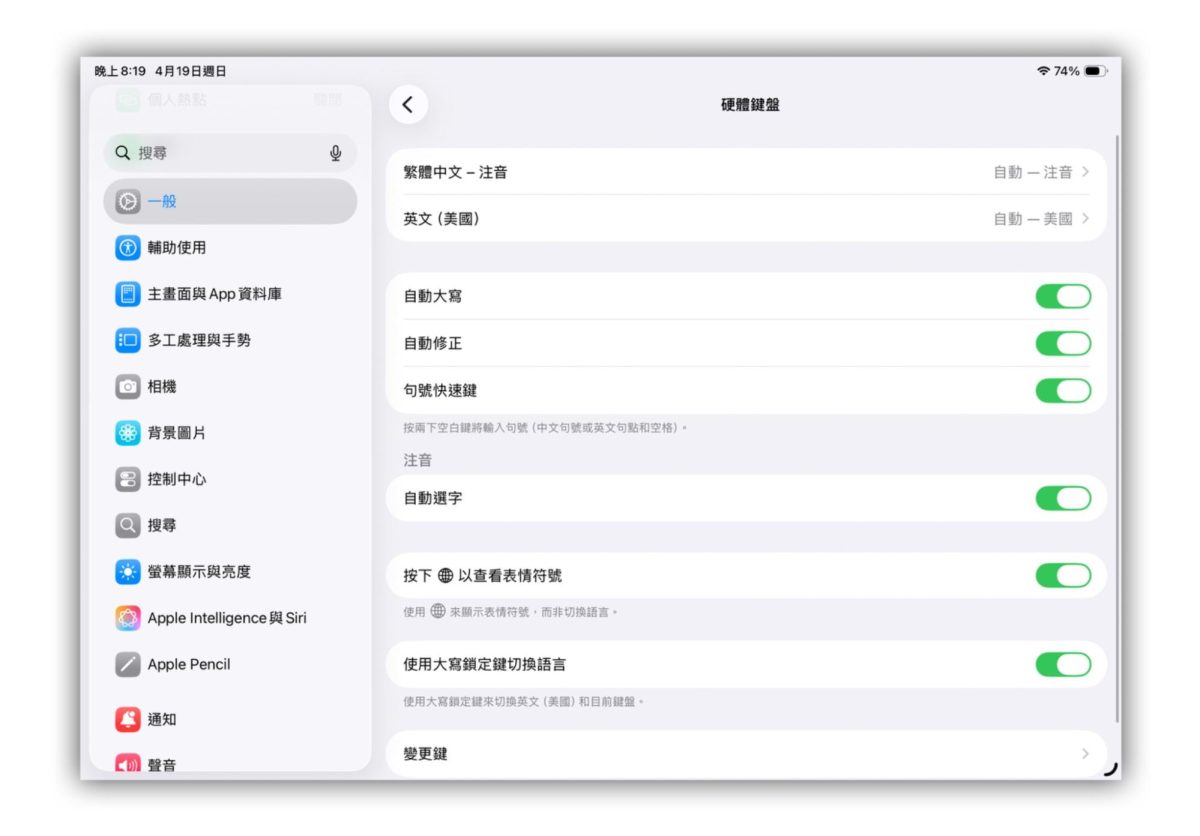The height and width of the screenshot is (836, 1200).
Task: Click 自動 — 美國 value
Action: [1033, 218]
